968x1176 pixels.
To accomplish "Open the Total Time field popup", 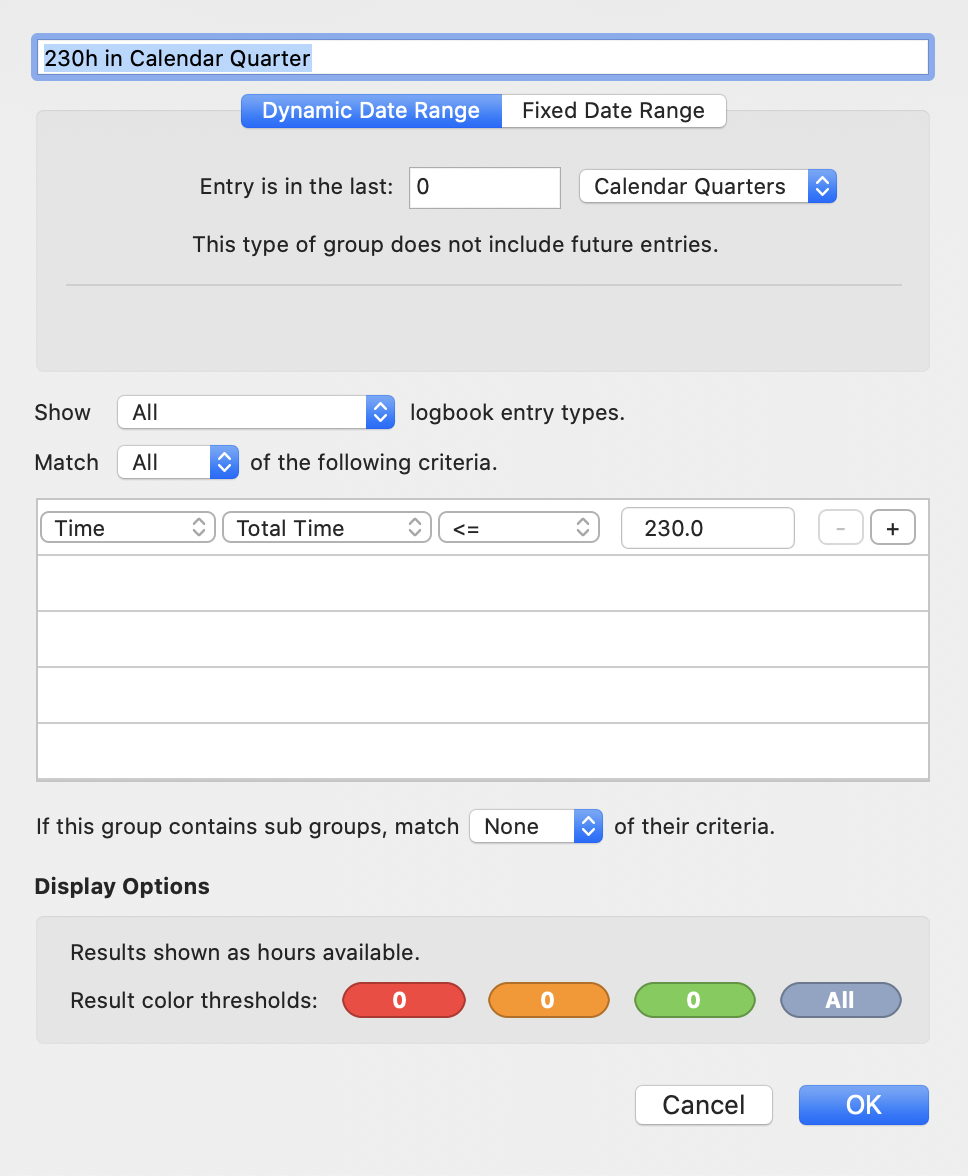I will coord(327,528).
